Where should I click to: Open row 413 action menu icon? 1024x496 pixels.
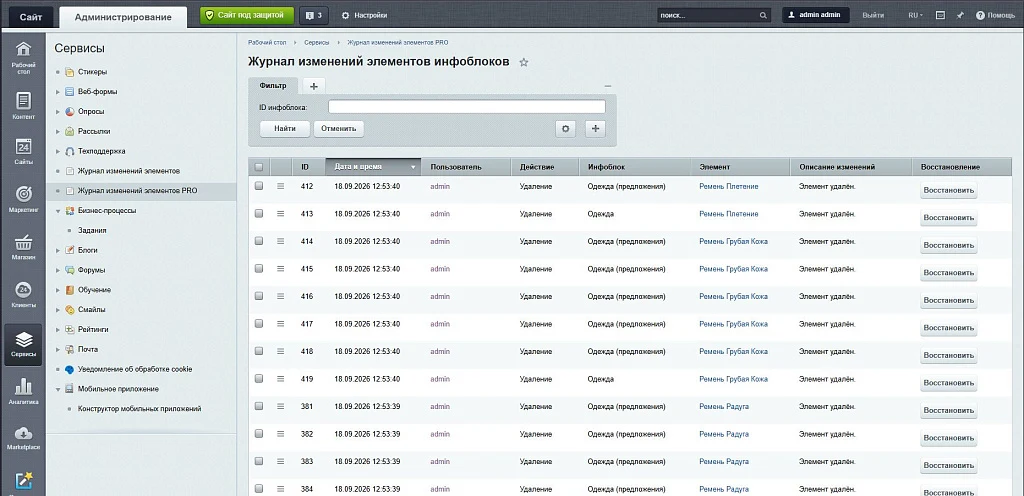click(281, 213)
